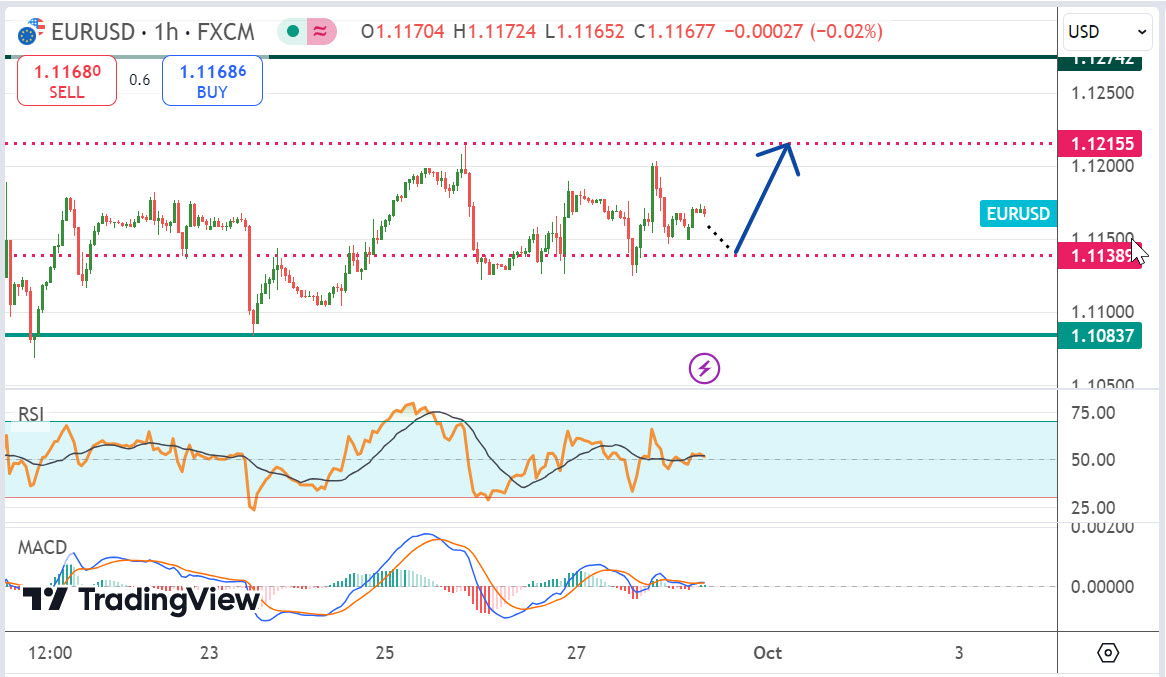Image resolution: width=1166 pixels, height=677 pixels.
Task: Click the EURUSD currency pair flag icon
Action: (31, 32)
